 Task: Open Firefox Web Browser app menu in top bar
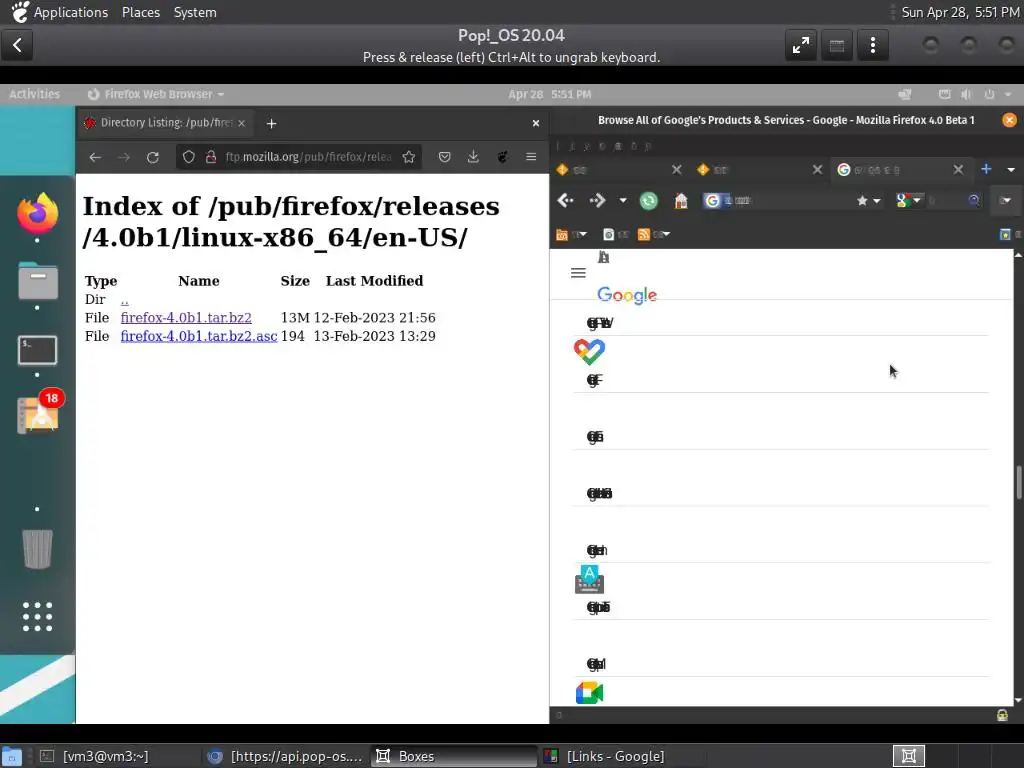pyautogui.click(x=155, y=94)
